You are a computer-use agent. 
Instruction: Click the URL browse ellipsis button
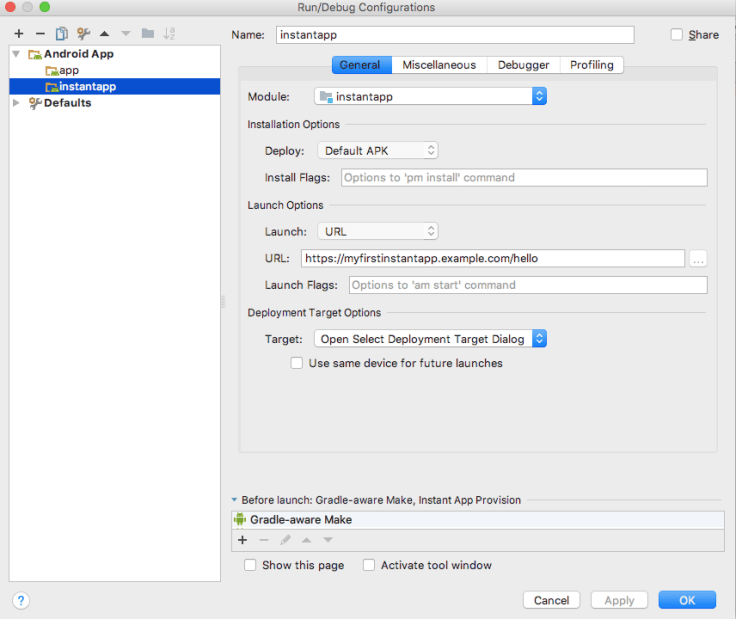tap(698, 258)
